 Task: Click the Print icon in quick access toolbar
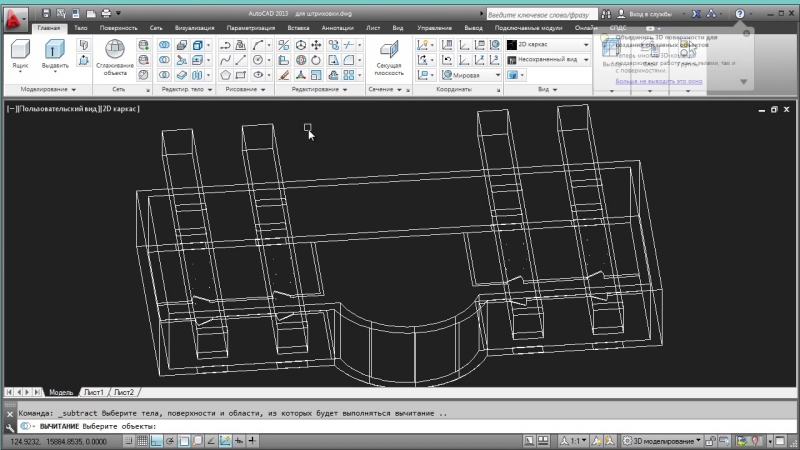point(105,13)
